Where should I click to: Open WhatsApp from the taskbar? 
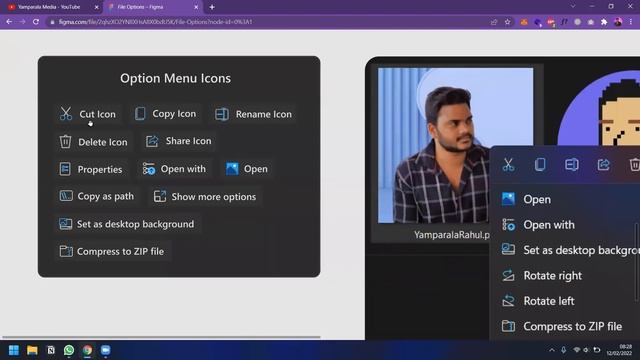point(69,350)
